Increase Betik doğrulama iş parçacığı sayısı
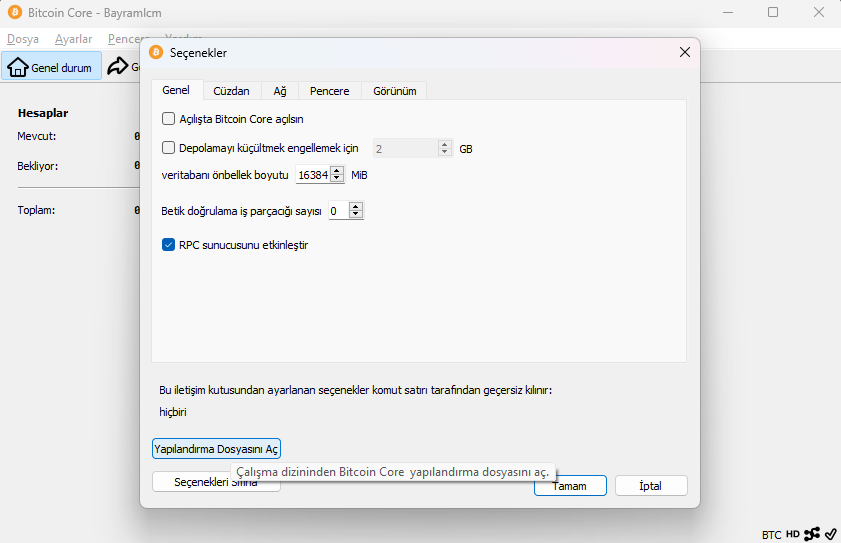Viewport: 841px width, 543px height. (356, 207)
